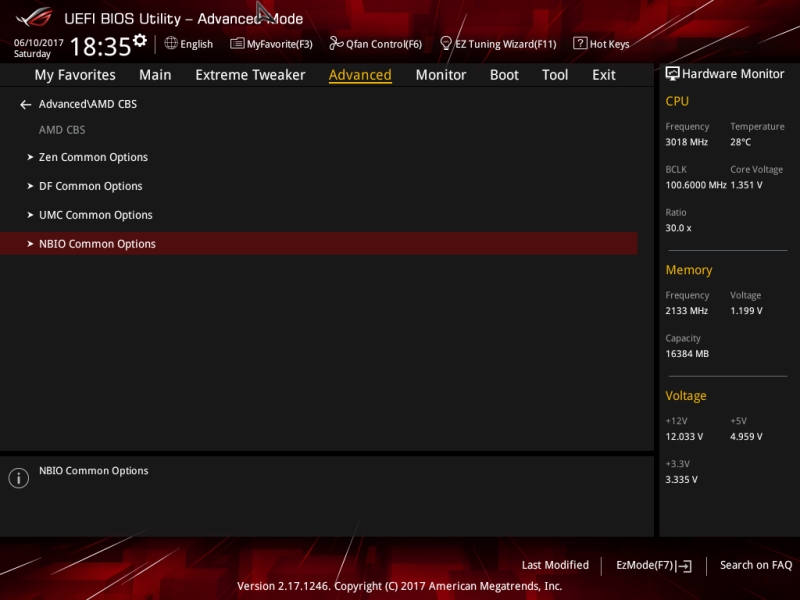The height and width of the screenshot is (600, 800).
Task: Click the Voltage section heading
Action: click(686, 396)
